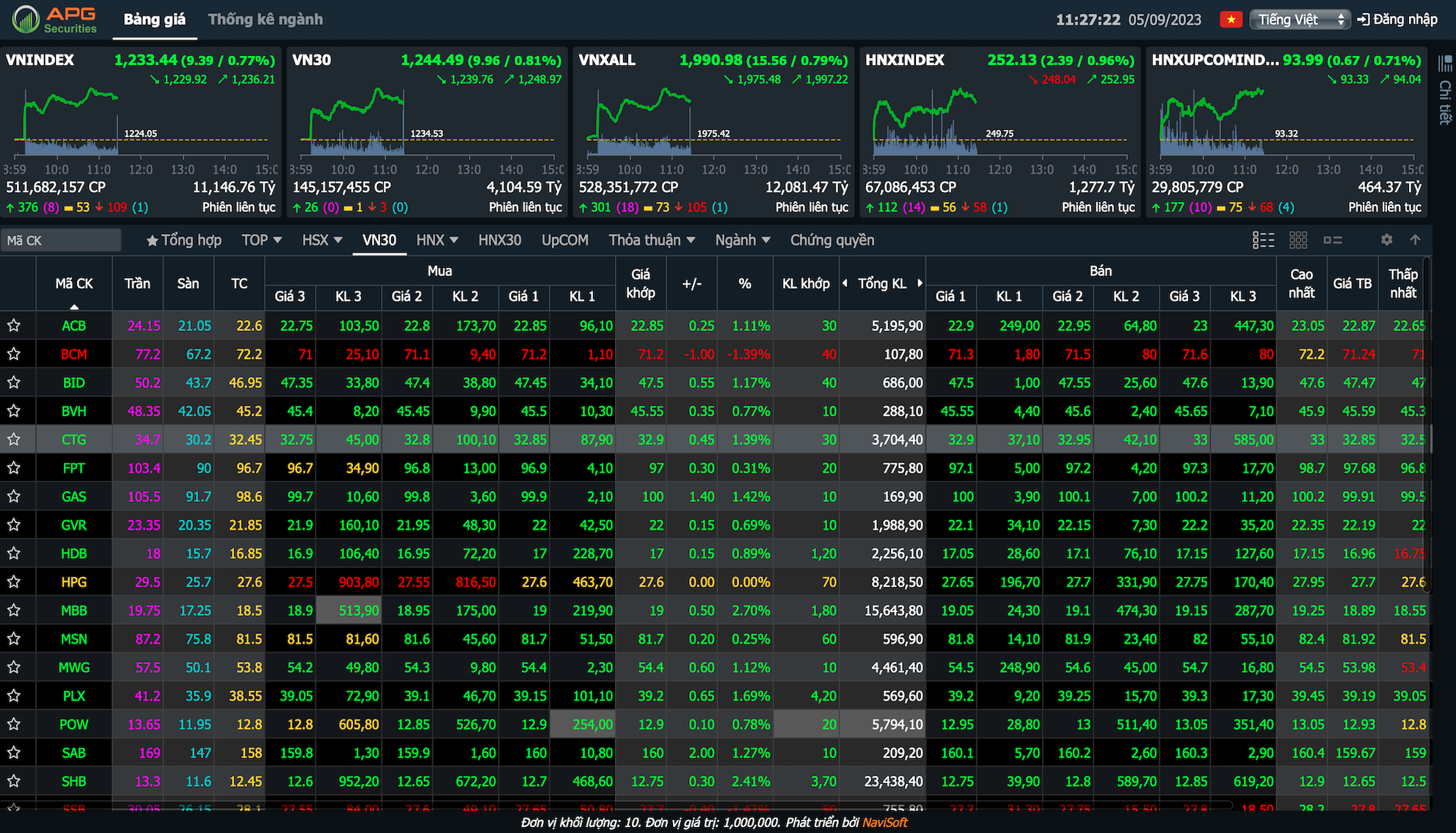The width and height of the screenshot is (1456, 833).
Task: Expand the HSX dropdown
Action: (x=322, y=240)
